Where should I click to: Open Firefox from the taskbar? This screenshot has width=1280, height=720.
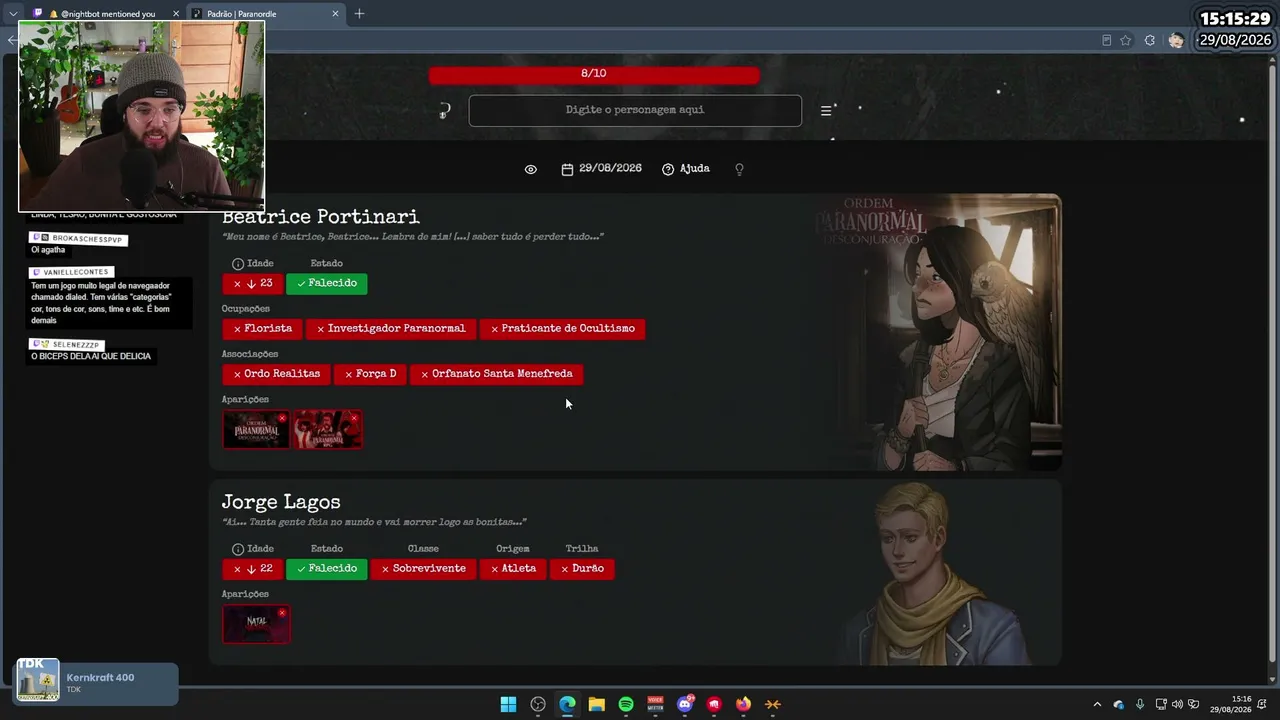point(743,704)
